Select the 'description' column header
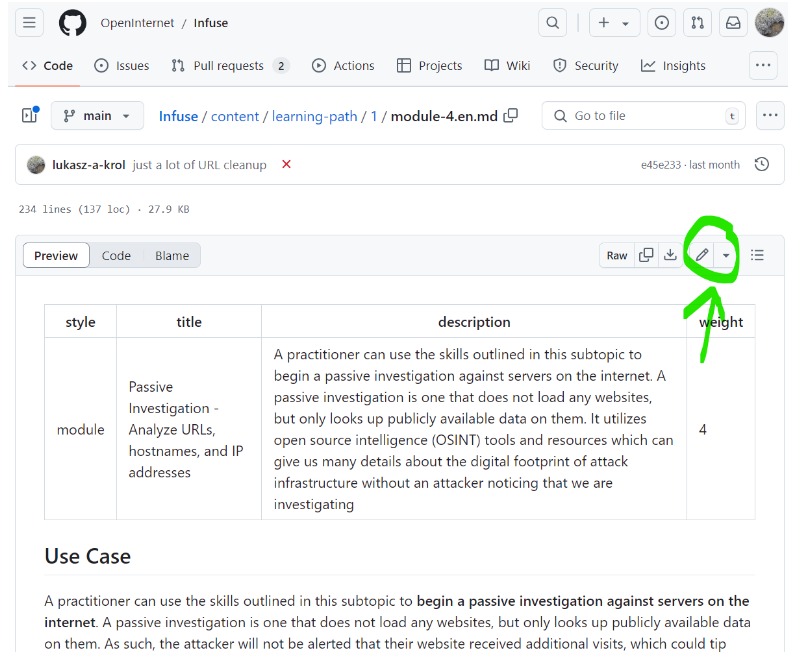 click(474, 322)
